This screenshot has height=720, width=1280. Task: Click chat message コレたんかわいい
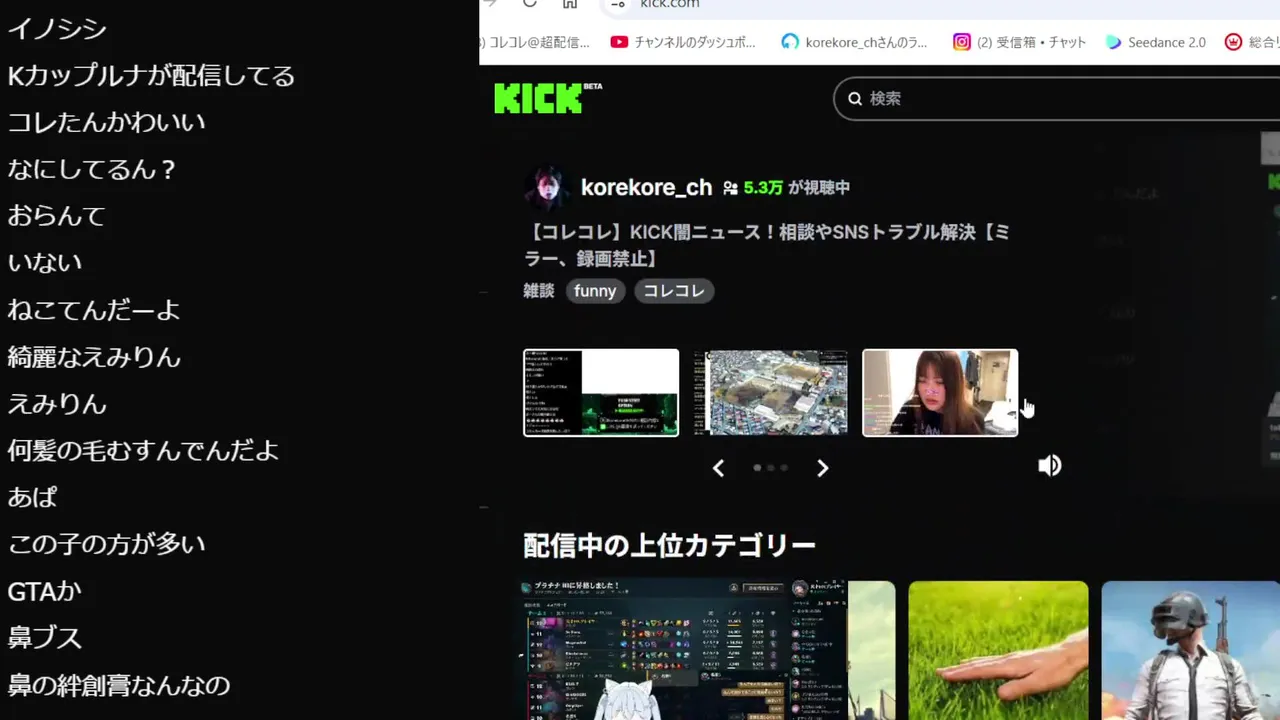coord(106,122)
